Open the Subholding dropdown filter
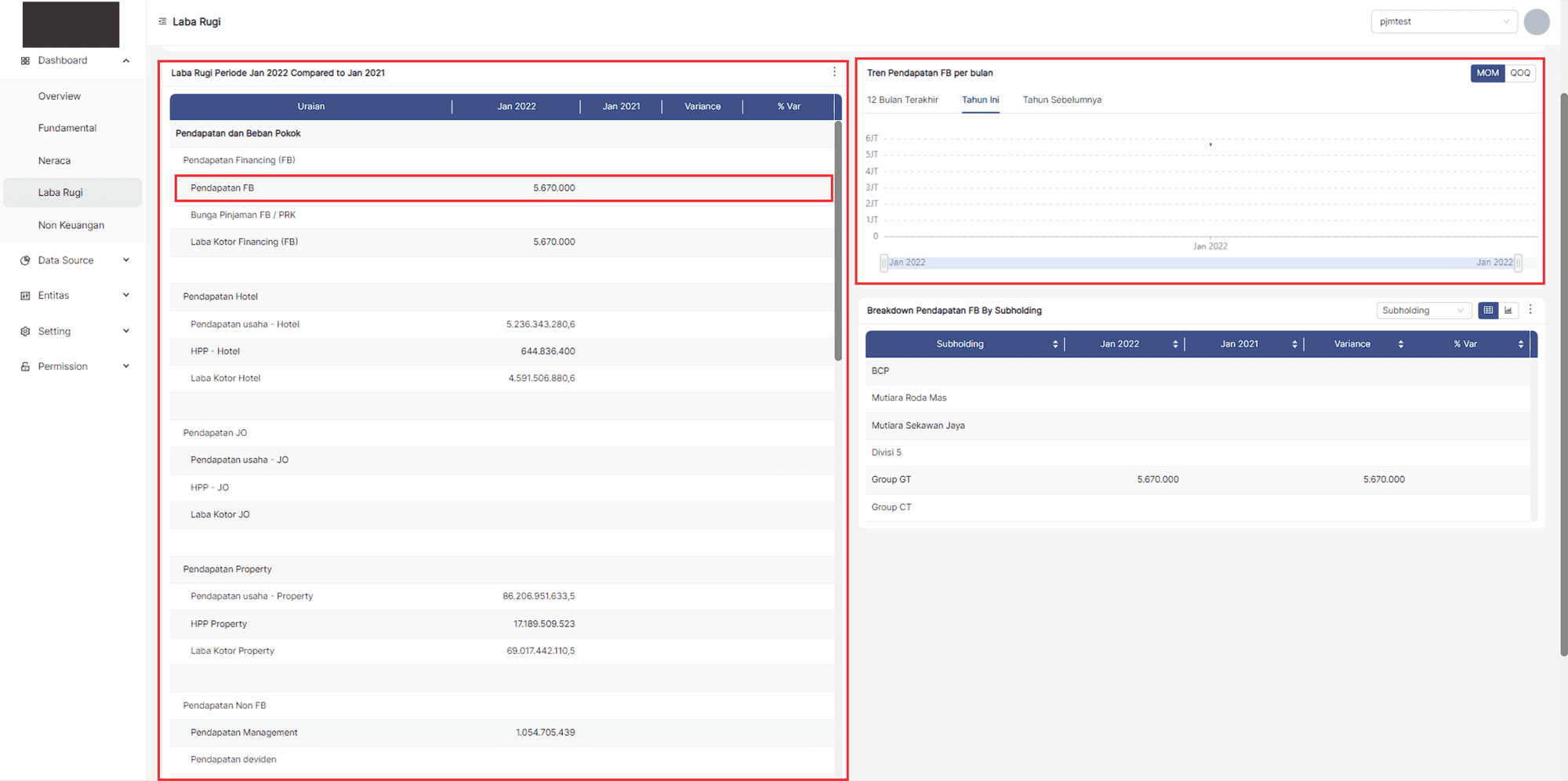This screenshot has width=1568, height=781. click(1422, 311)
